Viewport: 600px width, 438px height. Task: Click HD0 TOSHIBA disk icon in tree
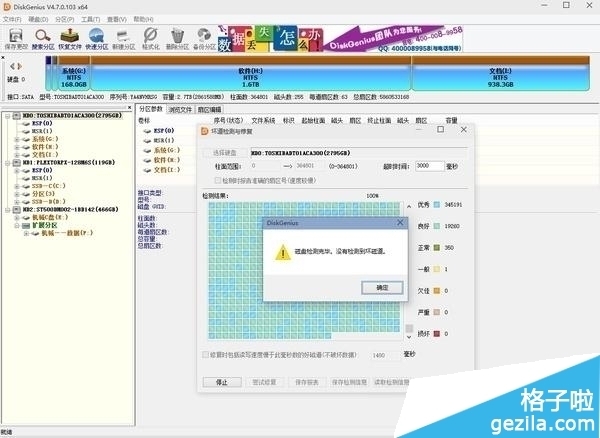(x=17, y=116)
